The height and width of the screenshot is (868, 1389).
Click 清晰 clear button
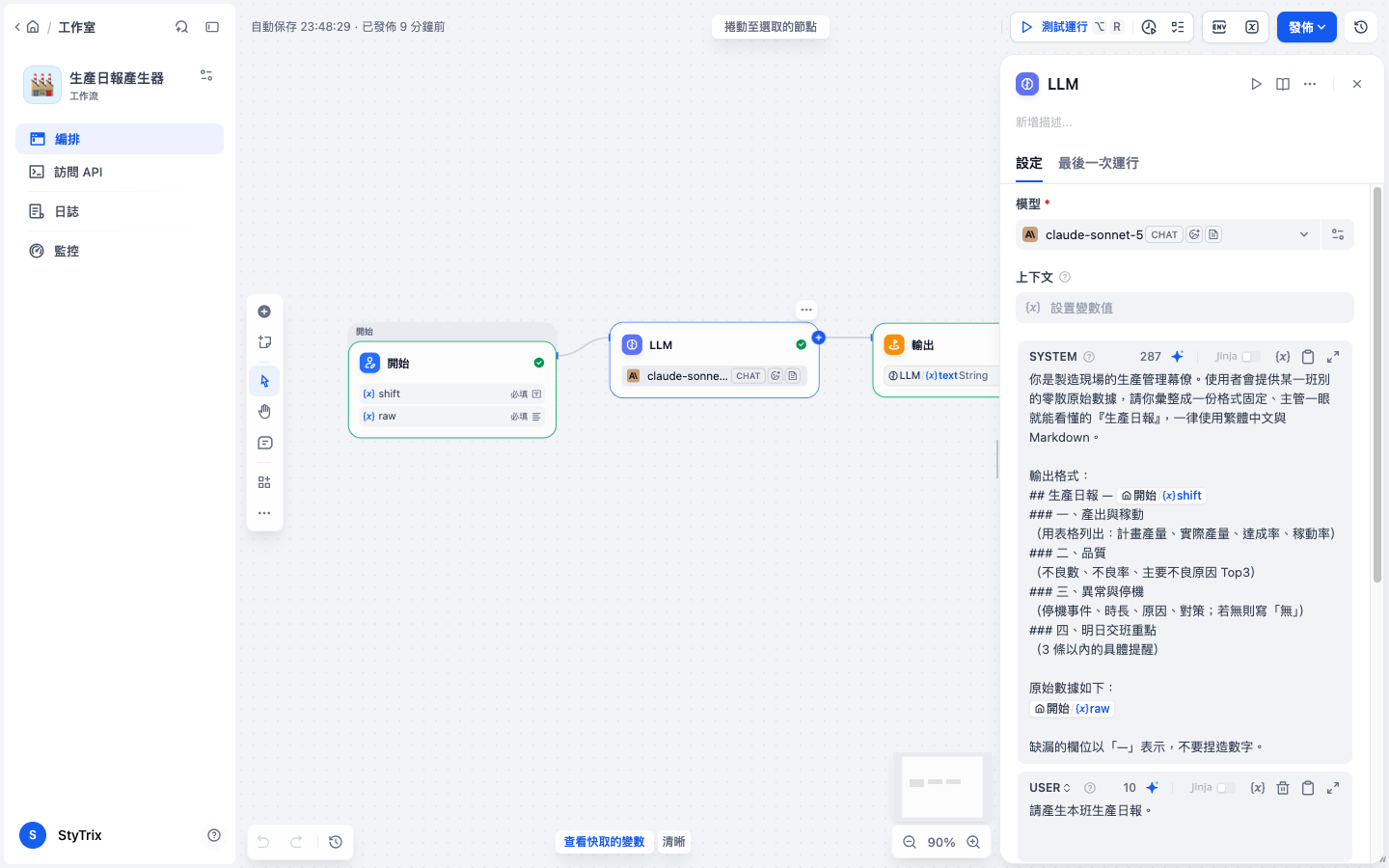pyautogui.click(x=673, y=842)
